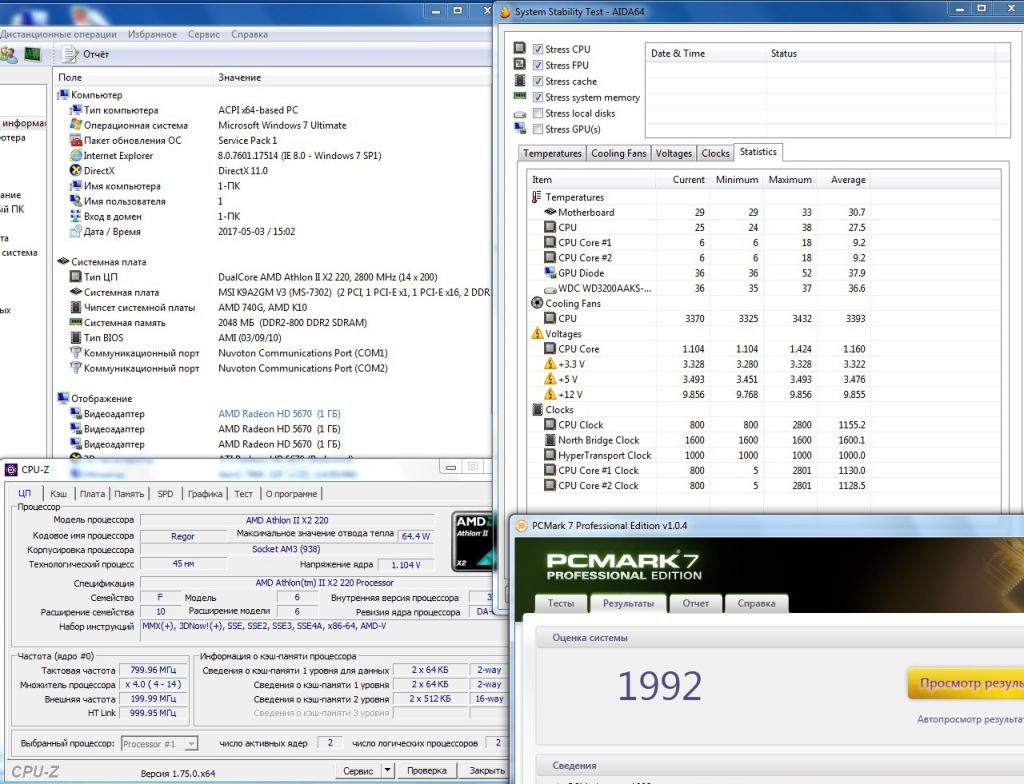Click the Stress local disks drive icon

point(520,114)
